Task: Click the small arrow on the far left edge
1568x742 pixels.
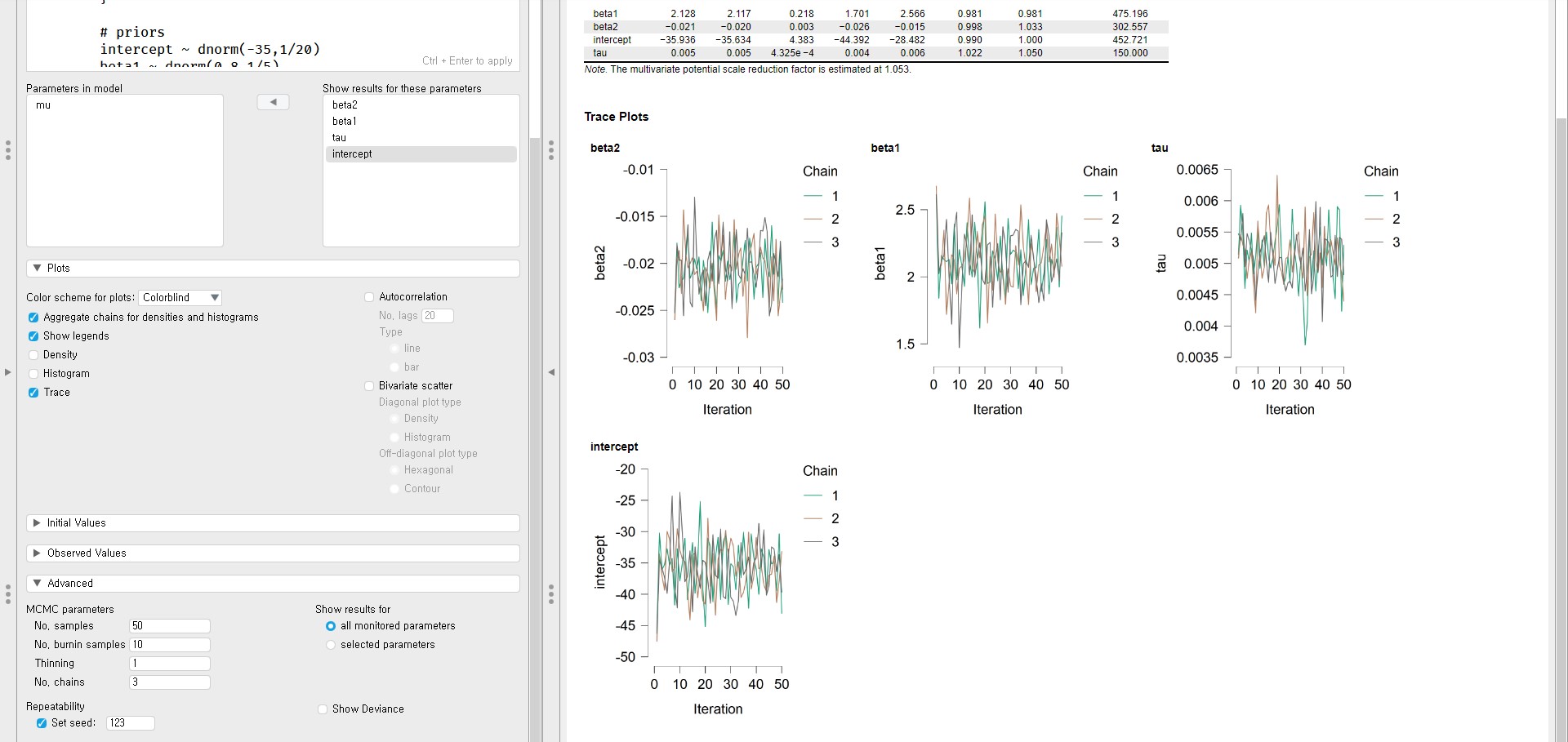Action: click(x=7, y=372)
